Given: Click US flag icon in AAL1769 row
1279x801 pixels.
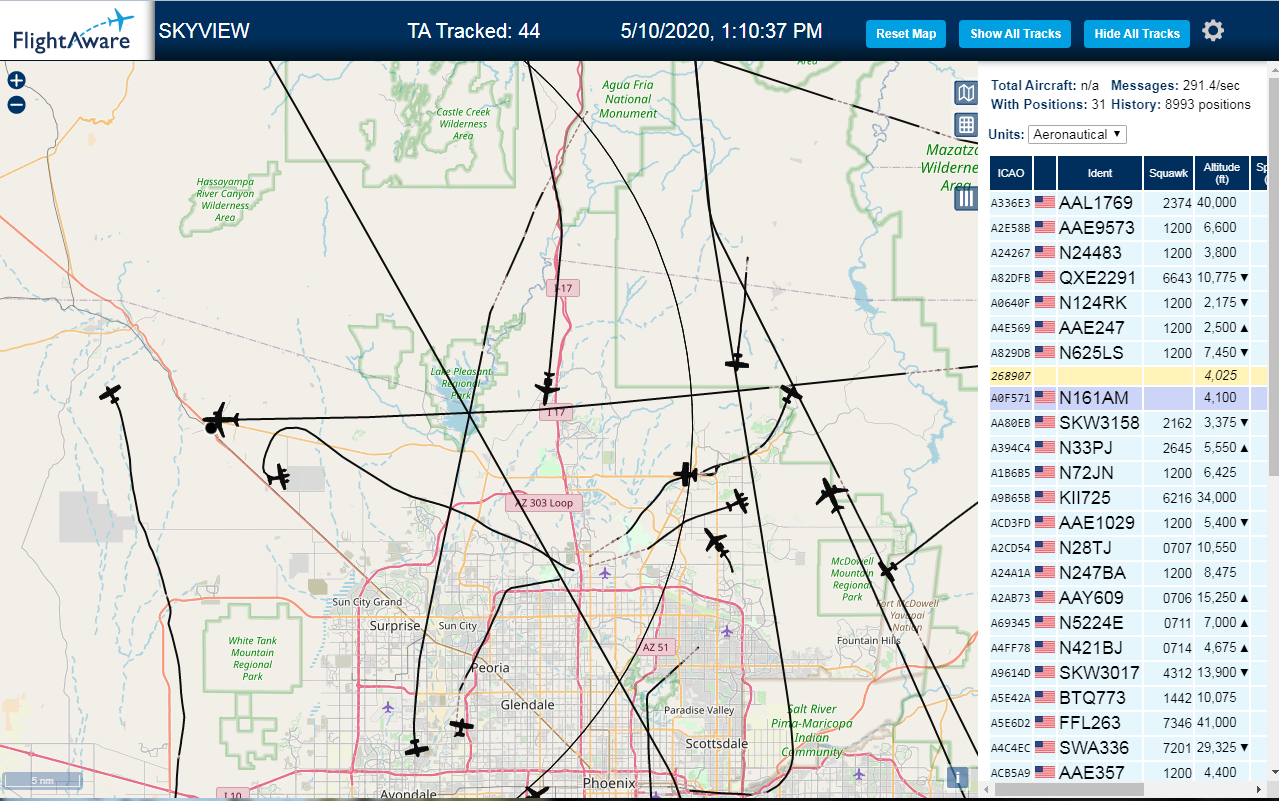Looking at the screenshot, I should 1045,202.
